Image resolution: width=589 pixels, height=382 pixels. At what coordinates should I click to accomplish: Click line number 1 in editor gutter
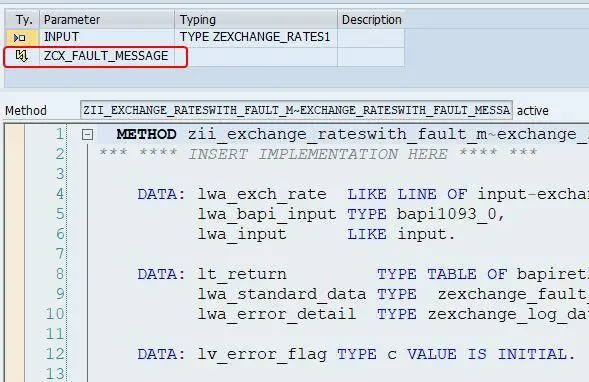click(59, 134)
